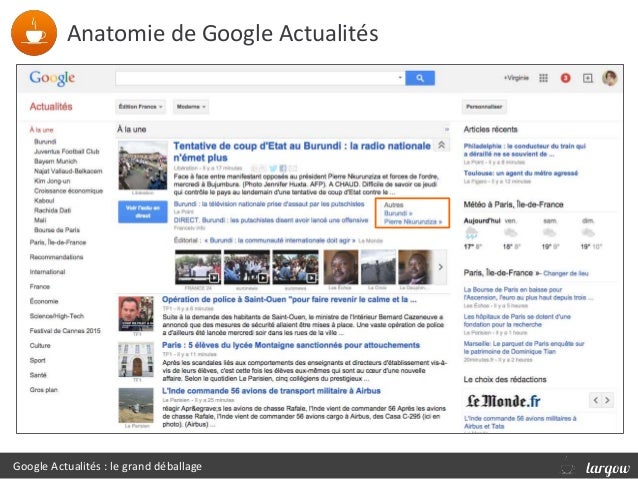The height and width of the screenshot is (479, 638).
Task: Open International section
Action: point(47,271)
